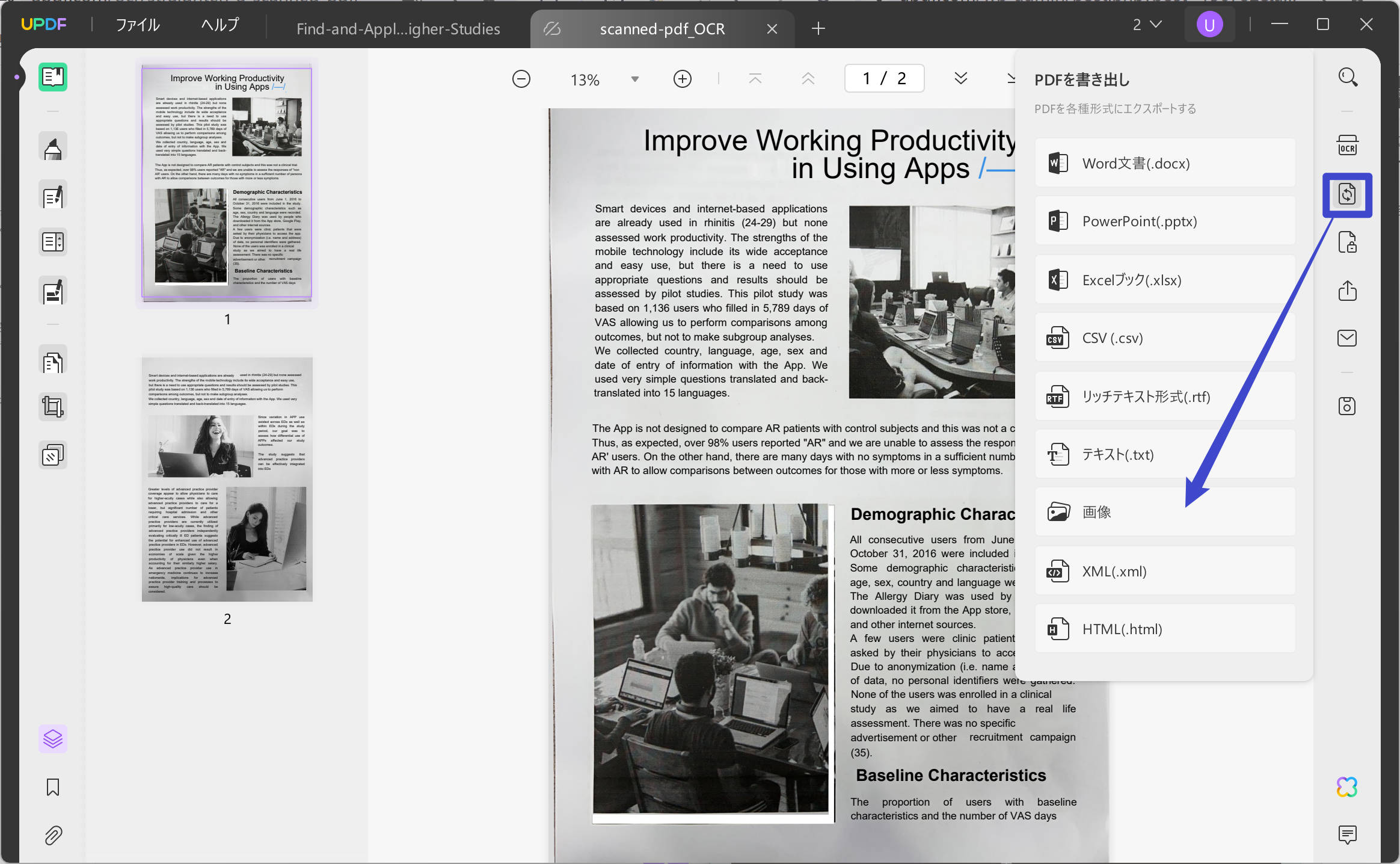Open the UPDF AI assistant icon
The image size is (1400, 864).
pos(1347,787)
